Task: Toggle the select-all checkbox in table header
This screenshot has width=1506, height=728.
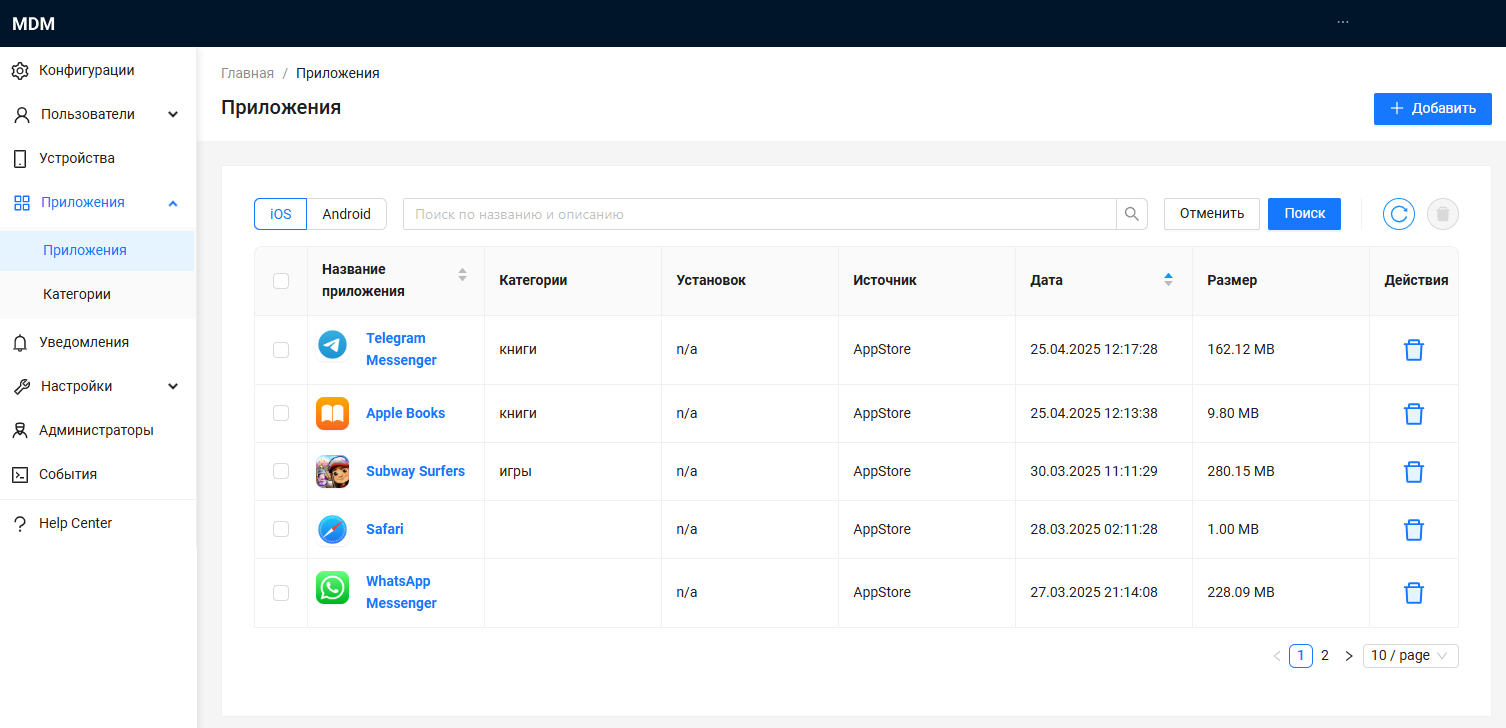Action: pyautogui.click(x=281, y=281)
